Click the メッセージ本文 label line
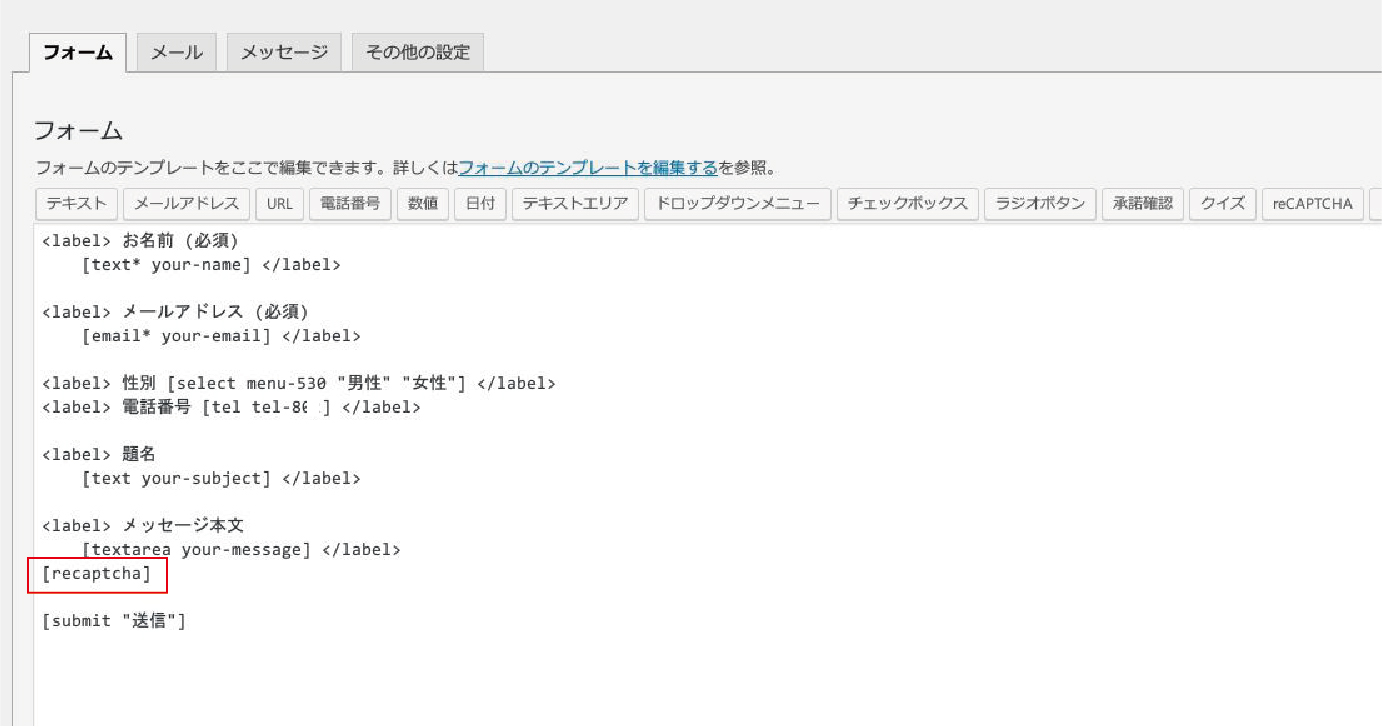The height and width of the screenshot is (727, 1382). [x=143, y=526]
